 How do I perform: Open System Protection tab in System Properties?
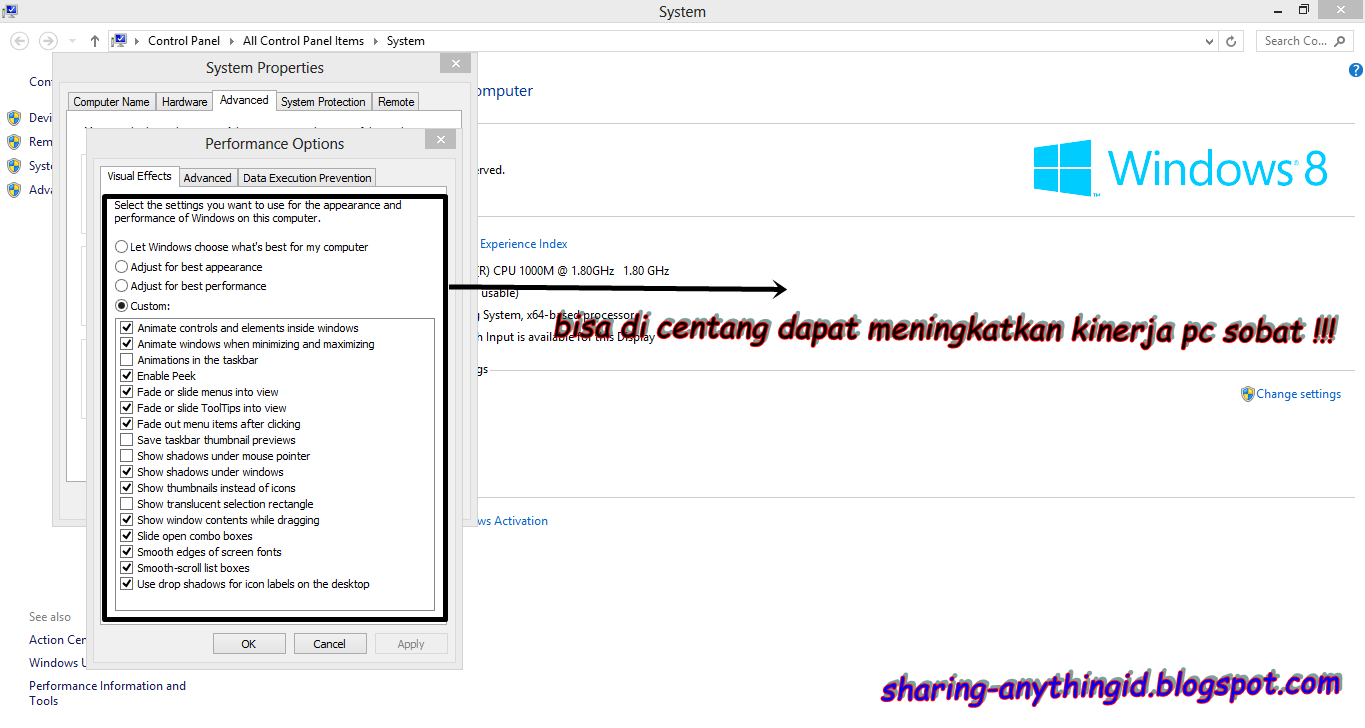coord(323,102)
